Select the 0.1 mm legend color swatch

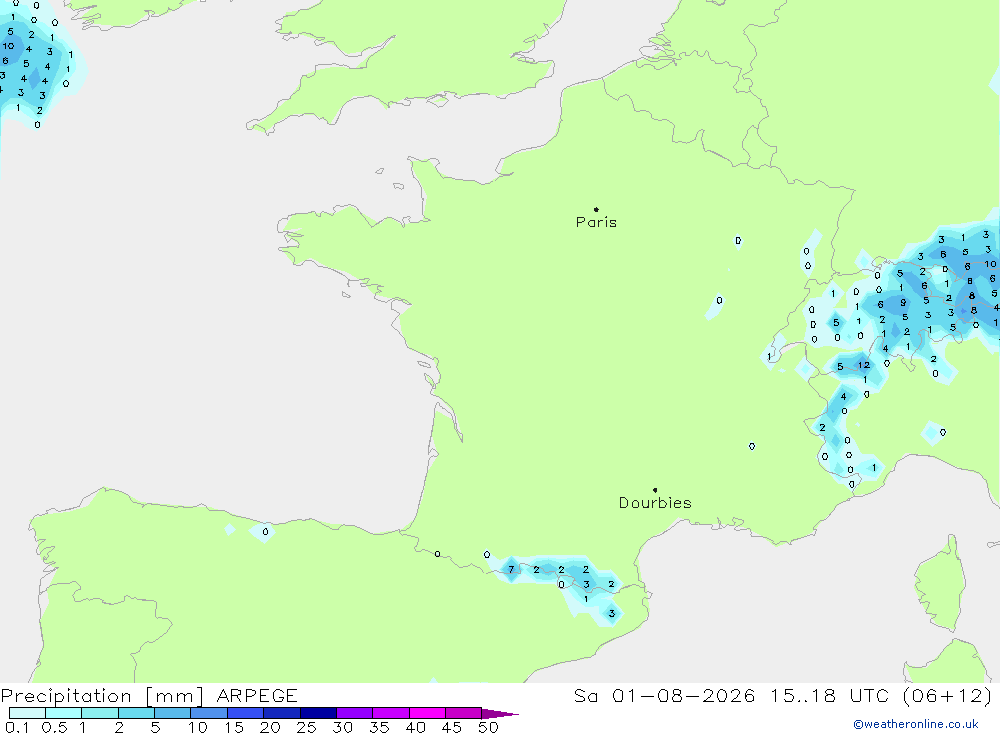[x=27, y=713]
